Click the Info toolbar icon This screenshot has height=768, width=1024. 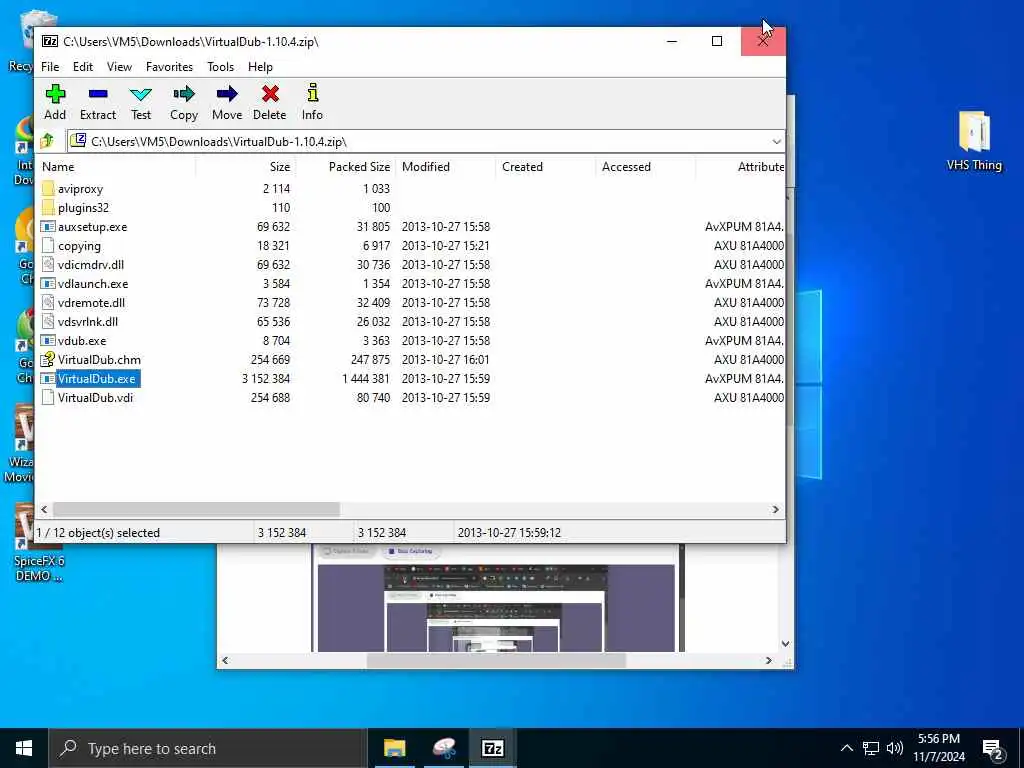[312, 93]
